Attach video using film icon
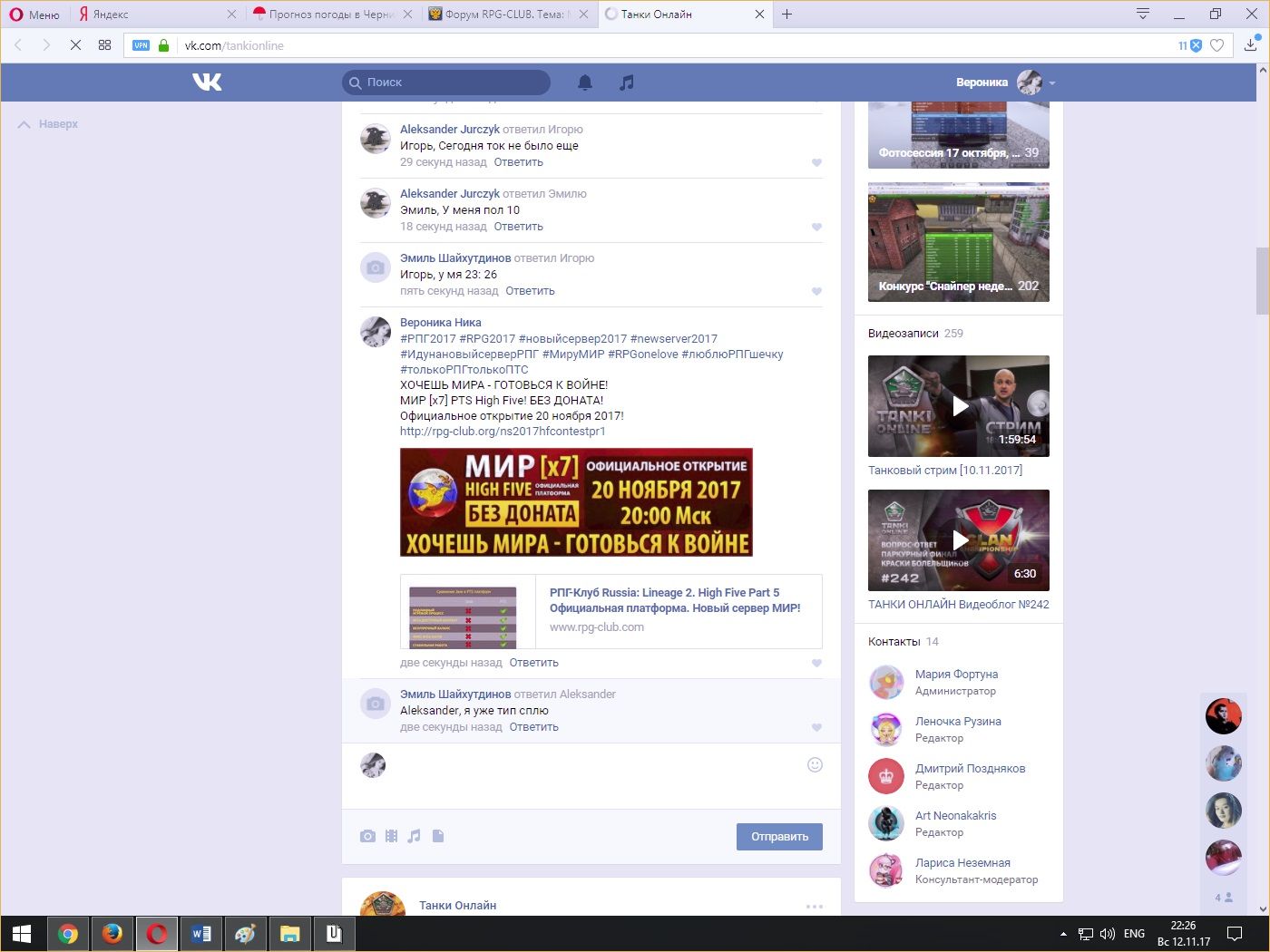 pos(391,836)
